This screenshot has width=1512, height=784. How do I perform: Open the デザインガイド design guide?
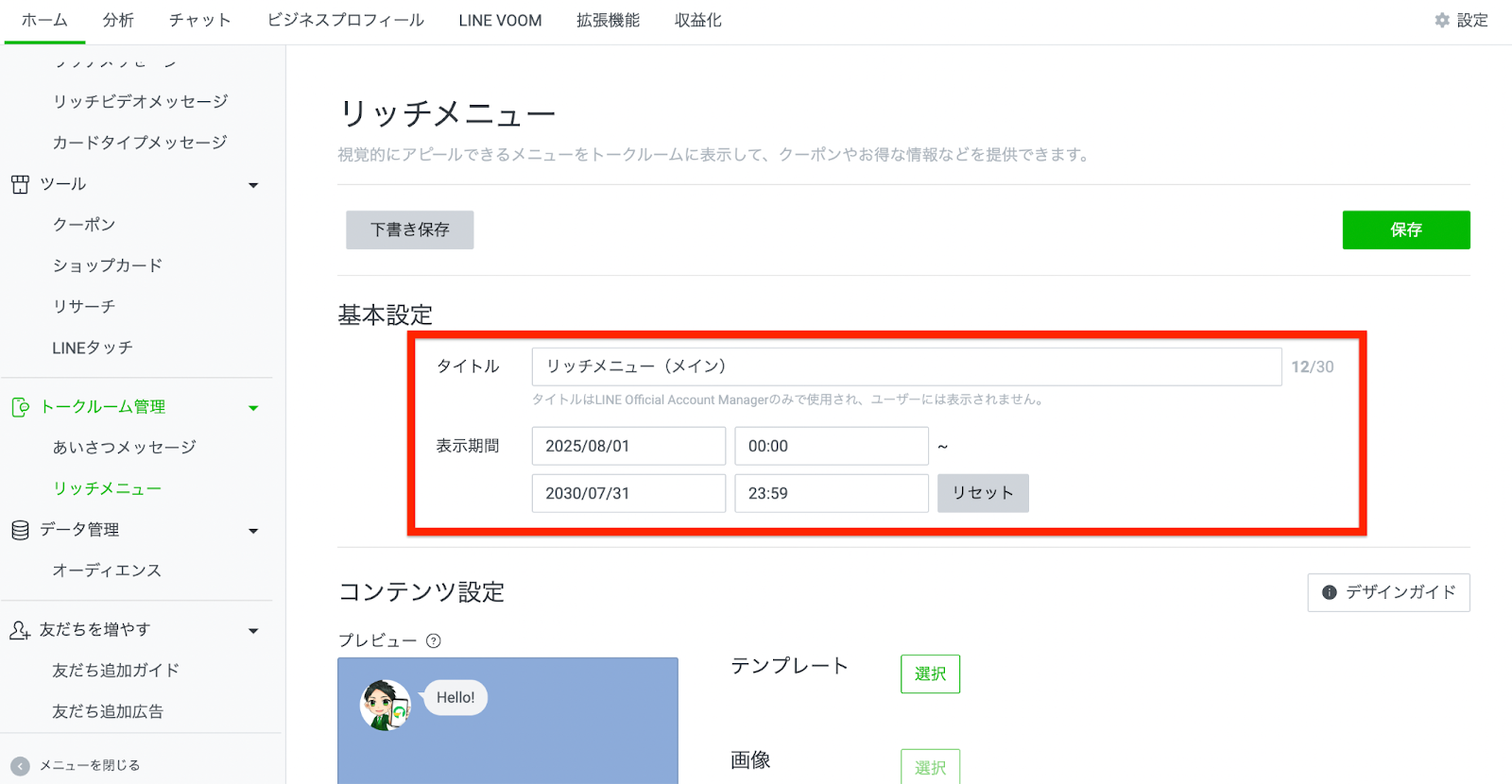pos(1388,592)
